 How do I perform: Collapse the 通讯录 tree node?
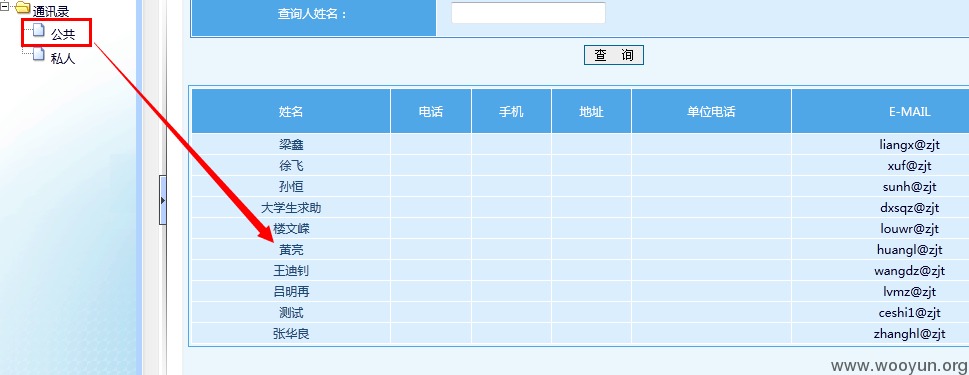coord(4,7)
